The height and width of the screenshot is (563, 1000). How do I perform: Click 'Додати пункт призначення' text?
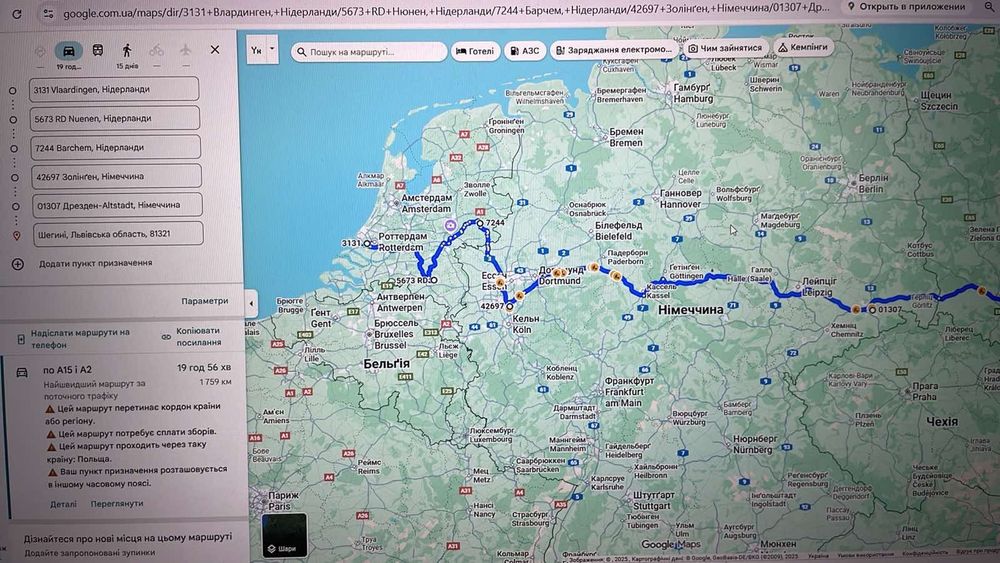pos(96,263)
